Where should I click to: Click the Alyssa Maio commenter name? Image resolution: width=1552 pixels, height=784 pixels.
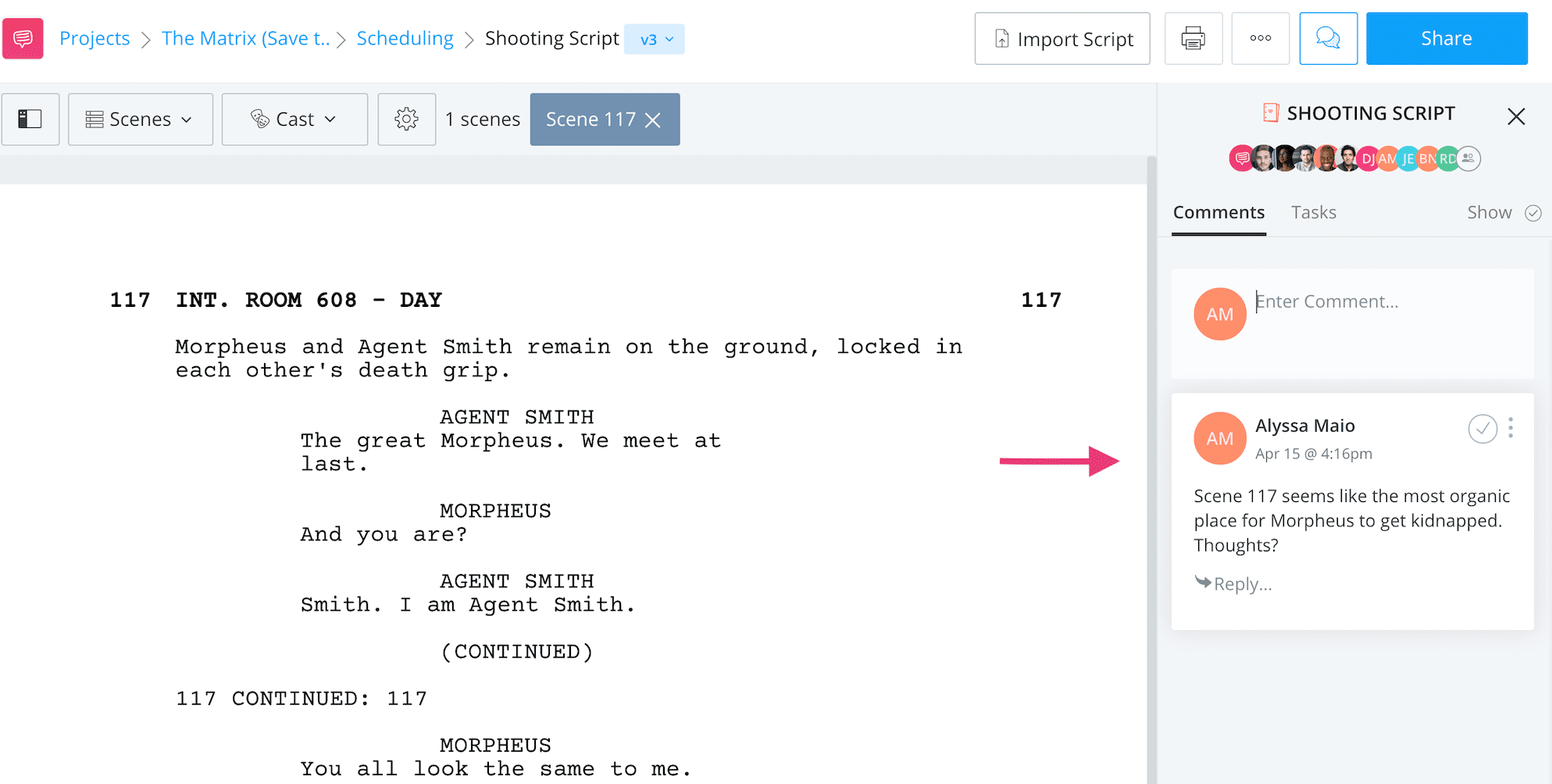tap(1305, 426)
